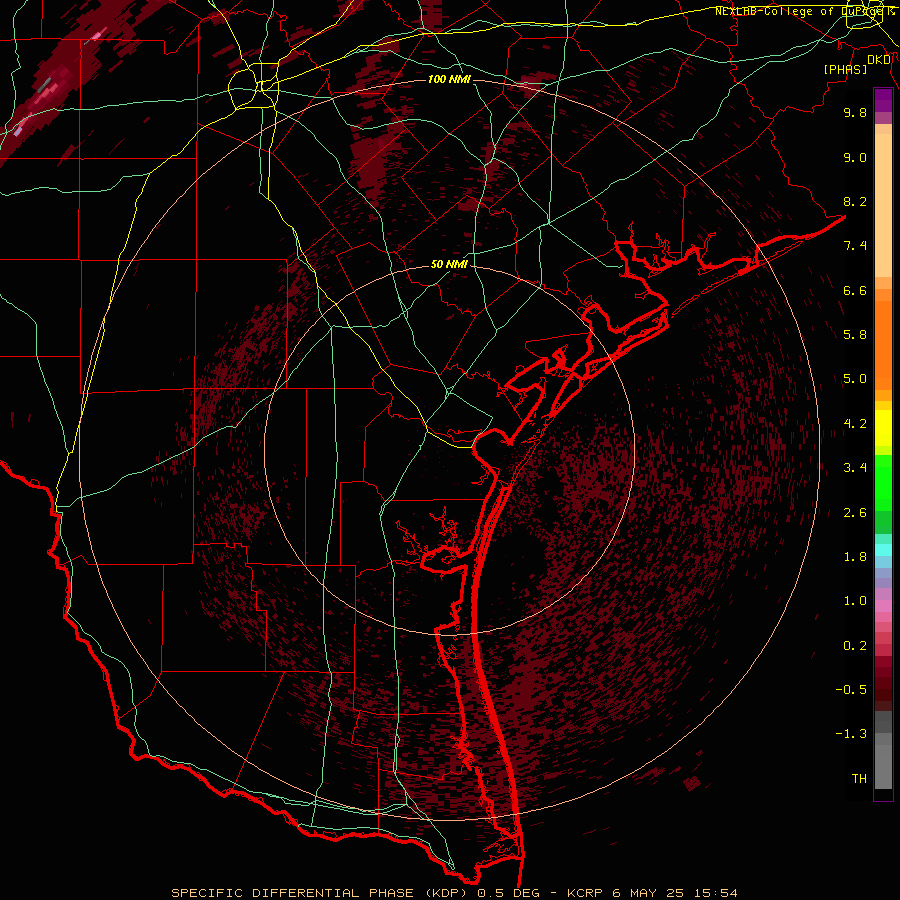900x900 pixels.
Task: Pick the dark maroon segment of the color bar
Action: point(883,684)
